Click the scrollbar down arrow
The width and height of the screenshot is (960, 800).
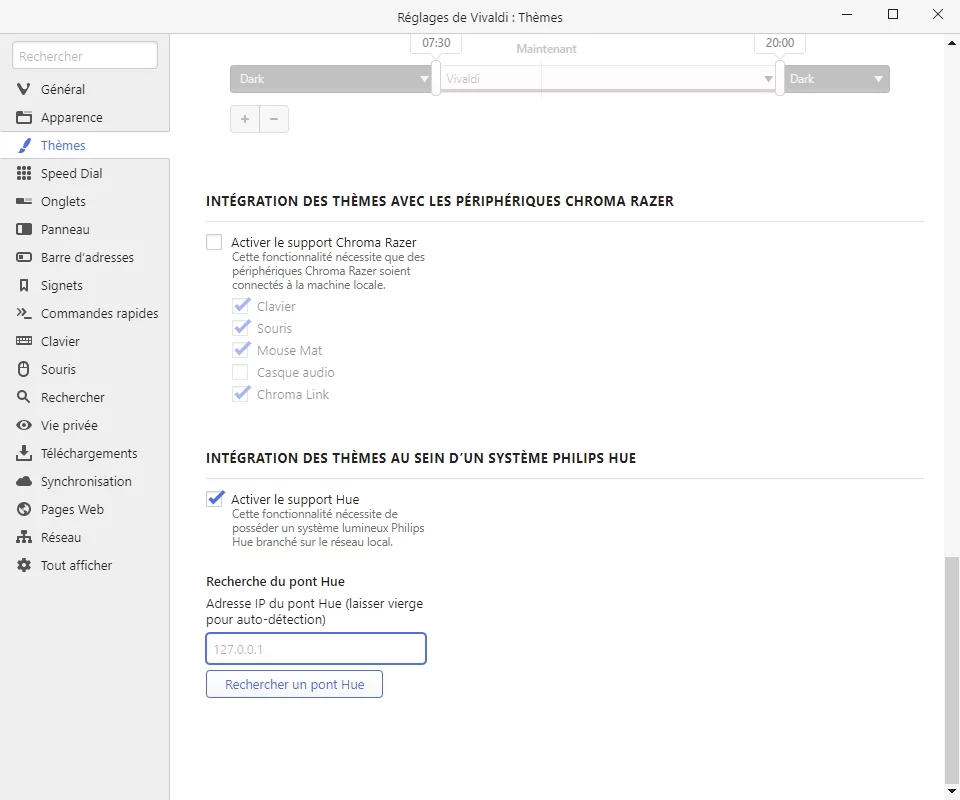tap(952, 791)
